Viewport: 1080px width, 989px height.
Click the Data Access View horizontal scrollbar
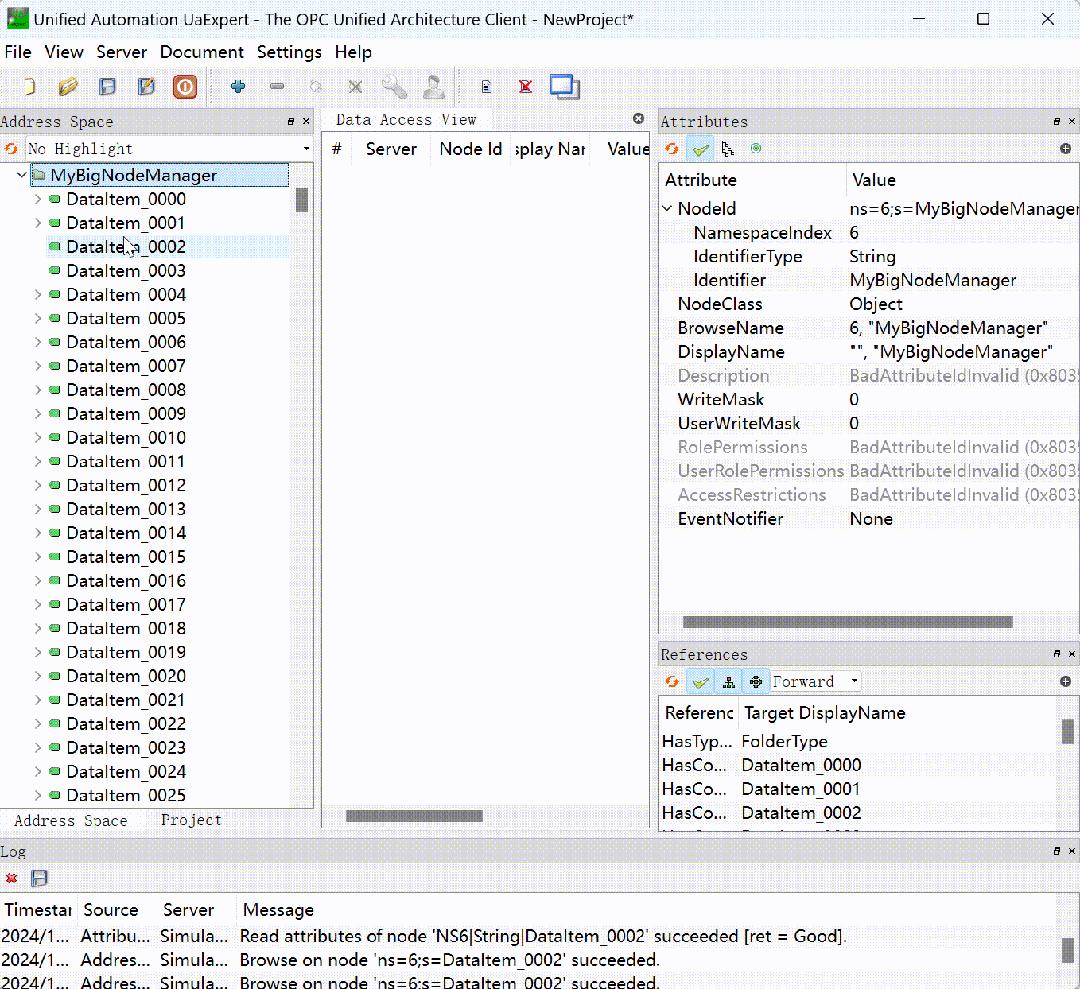414,816
